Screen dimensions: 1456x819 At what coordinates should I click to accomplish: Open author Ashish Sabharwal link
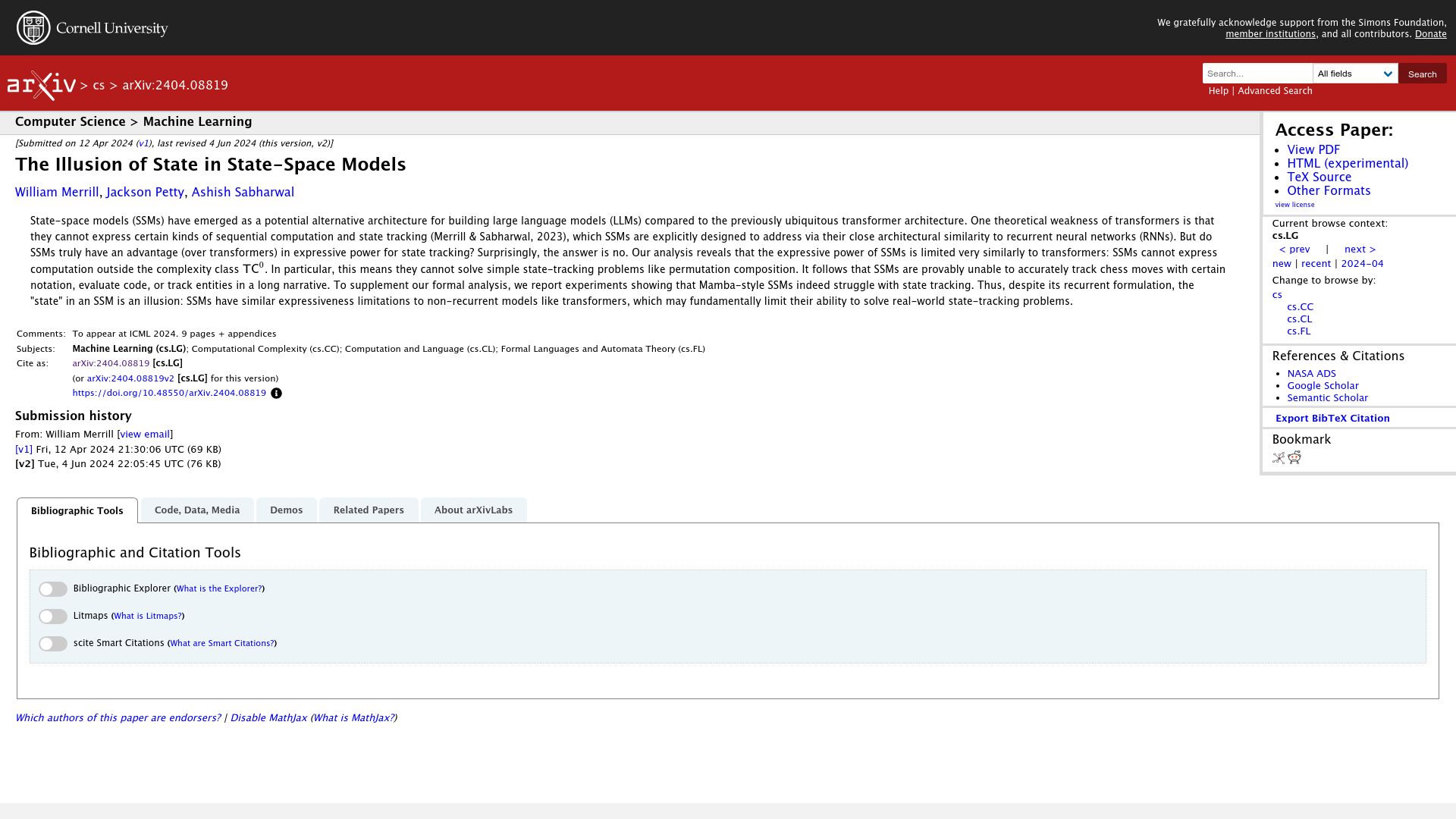click(243, 193)
